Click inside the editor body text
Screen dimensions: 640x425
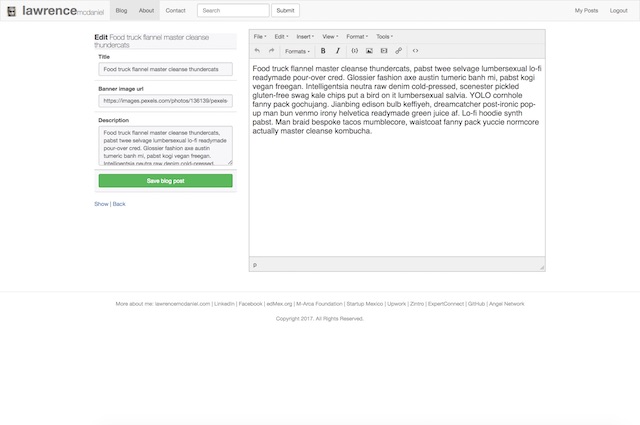pyautogui.click(x=397, y=100)
